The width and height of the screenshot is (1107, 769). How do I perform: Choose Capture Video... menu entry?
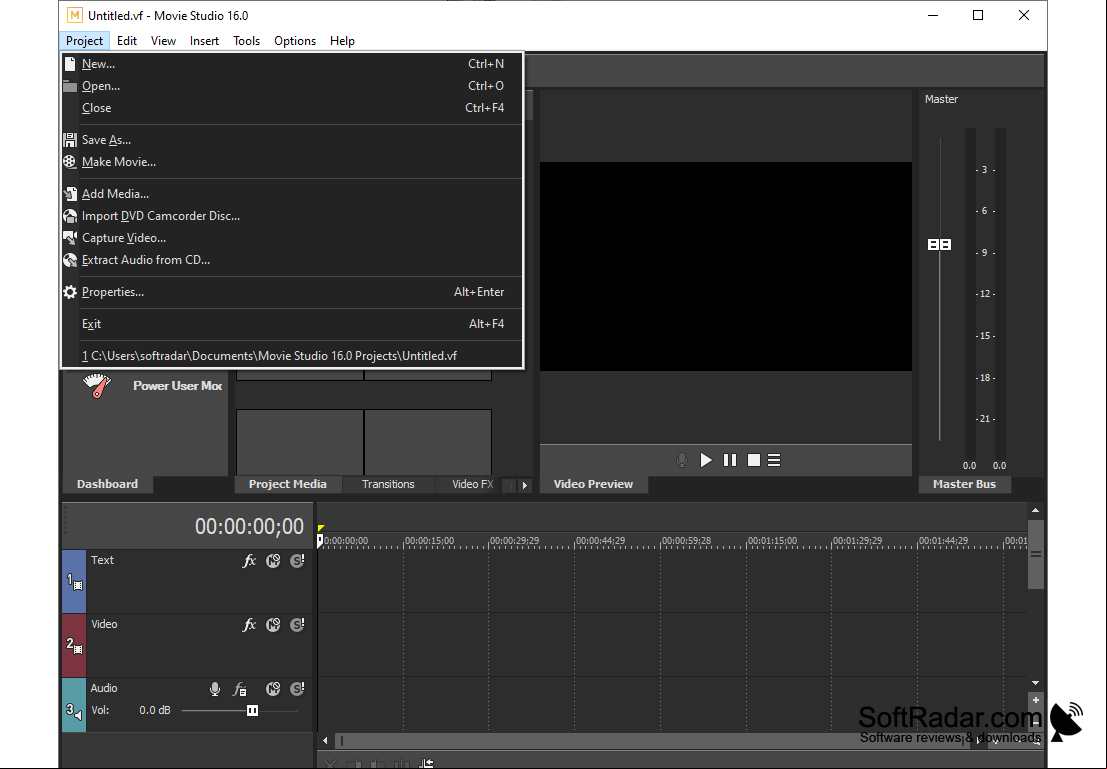[x=292, y=238]
